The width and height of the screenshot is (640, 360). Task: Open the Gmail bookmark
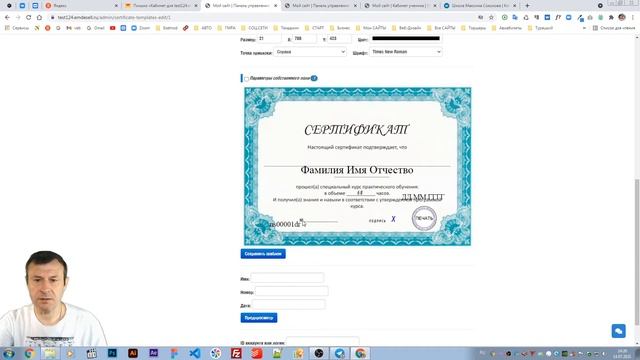click(96, 28)
